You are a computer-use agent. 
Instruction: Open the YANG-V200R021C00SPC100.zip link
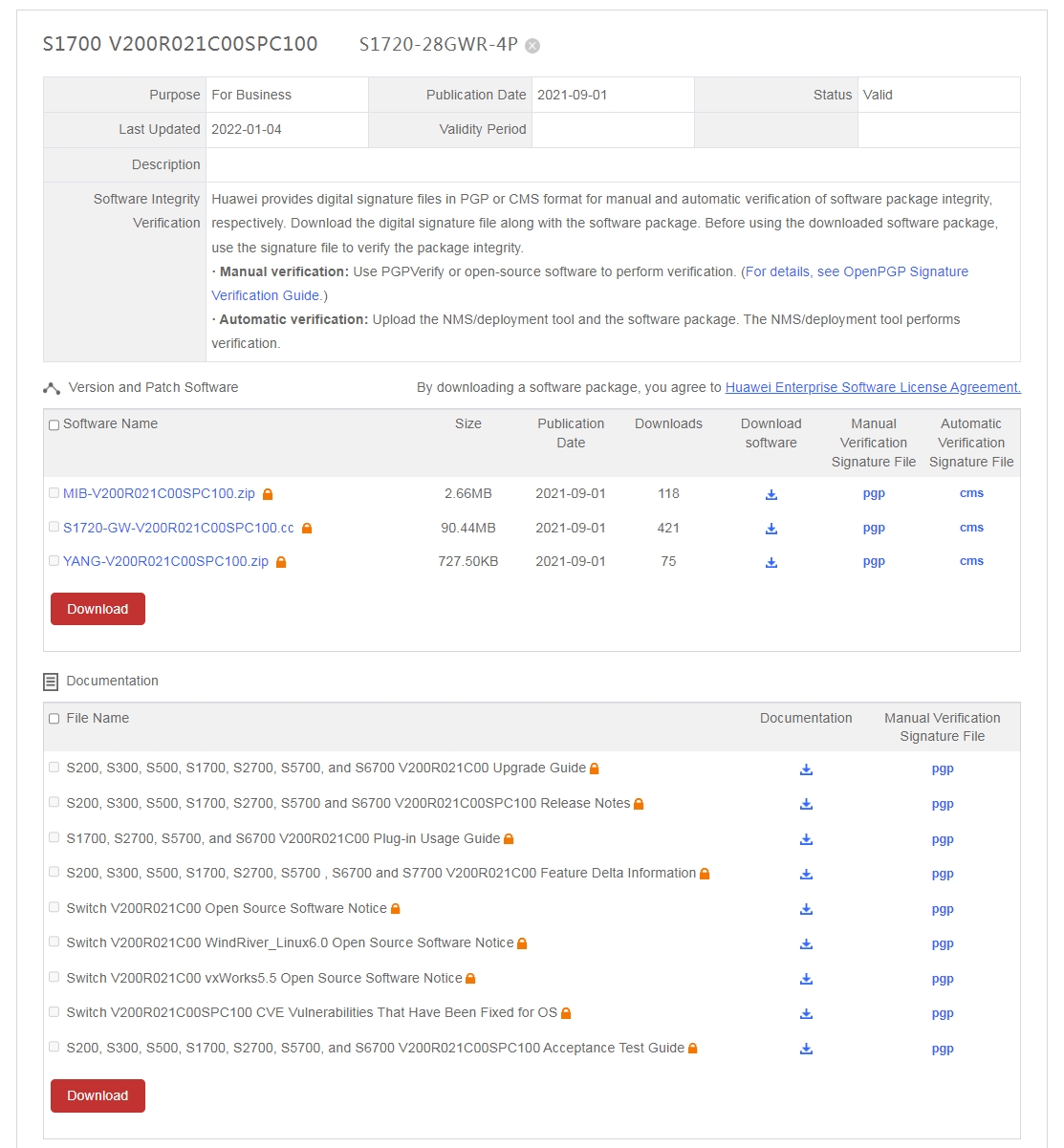tap(165, 562)
